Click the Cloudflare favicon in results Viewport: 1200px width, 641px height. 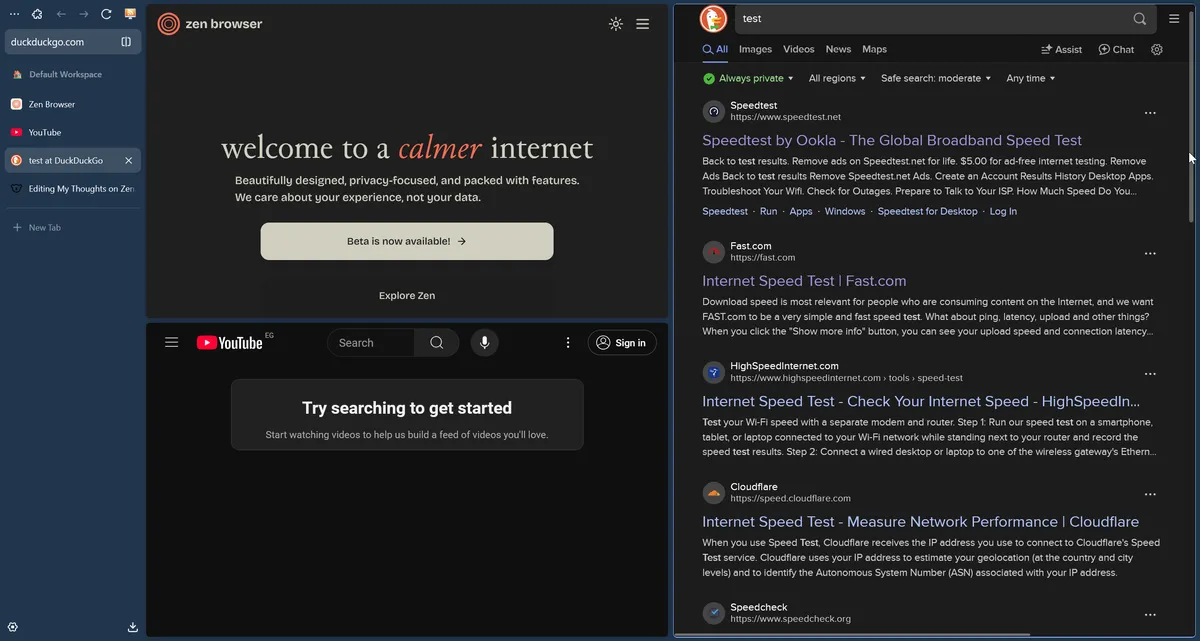click(713, 493)
